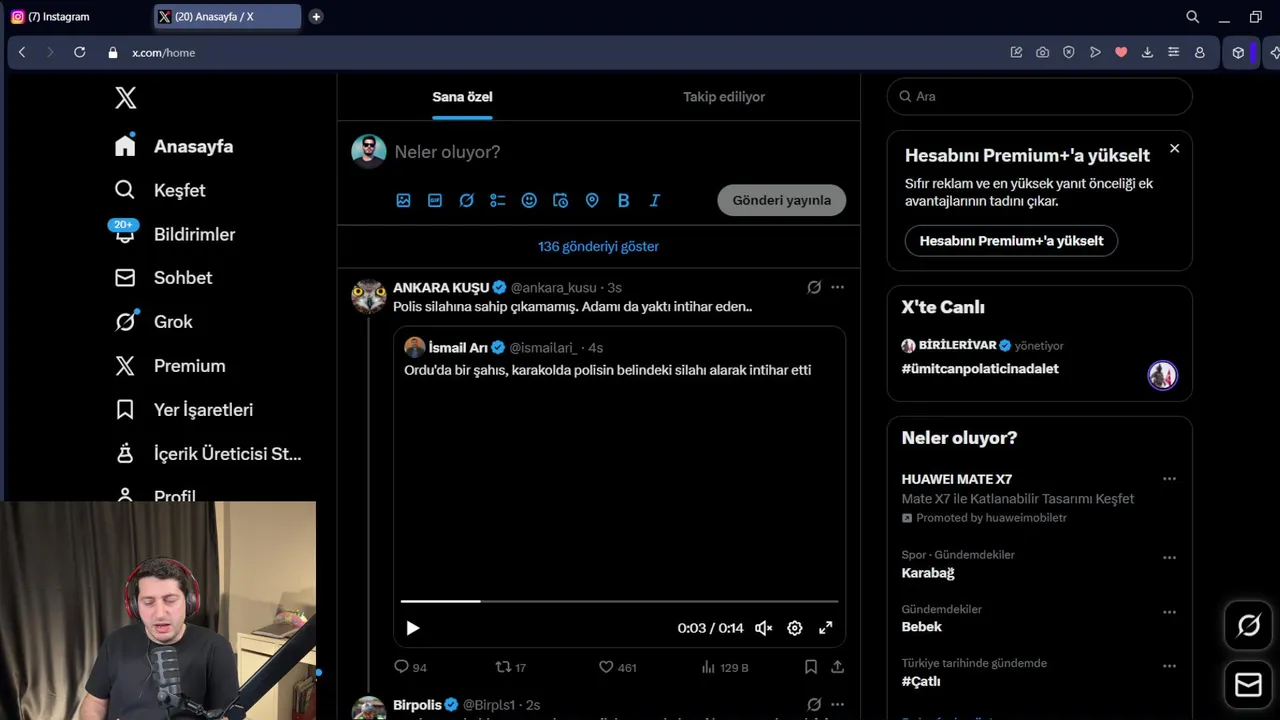Open Bildirimler with 20+ badge
The width and height of the screenshot is (1280, 720).
tap(174, 234)
